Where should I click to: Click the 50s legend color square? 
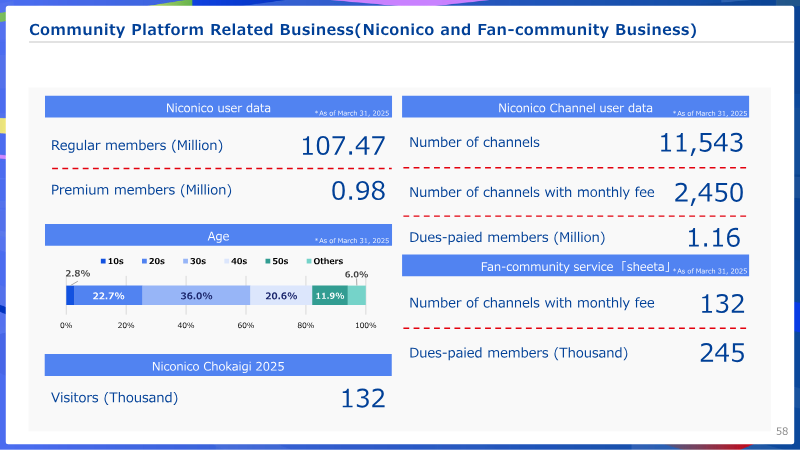[268, 261]
